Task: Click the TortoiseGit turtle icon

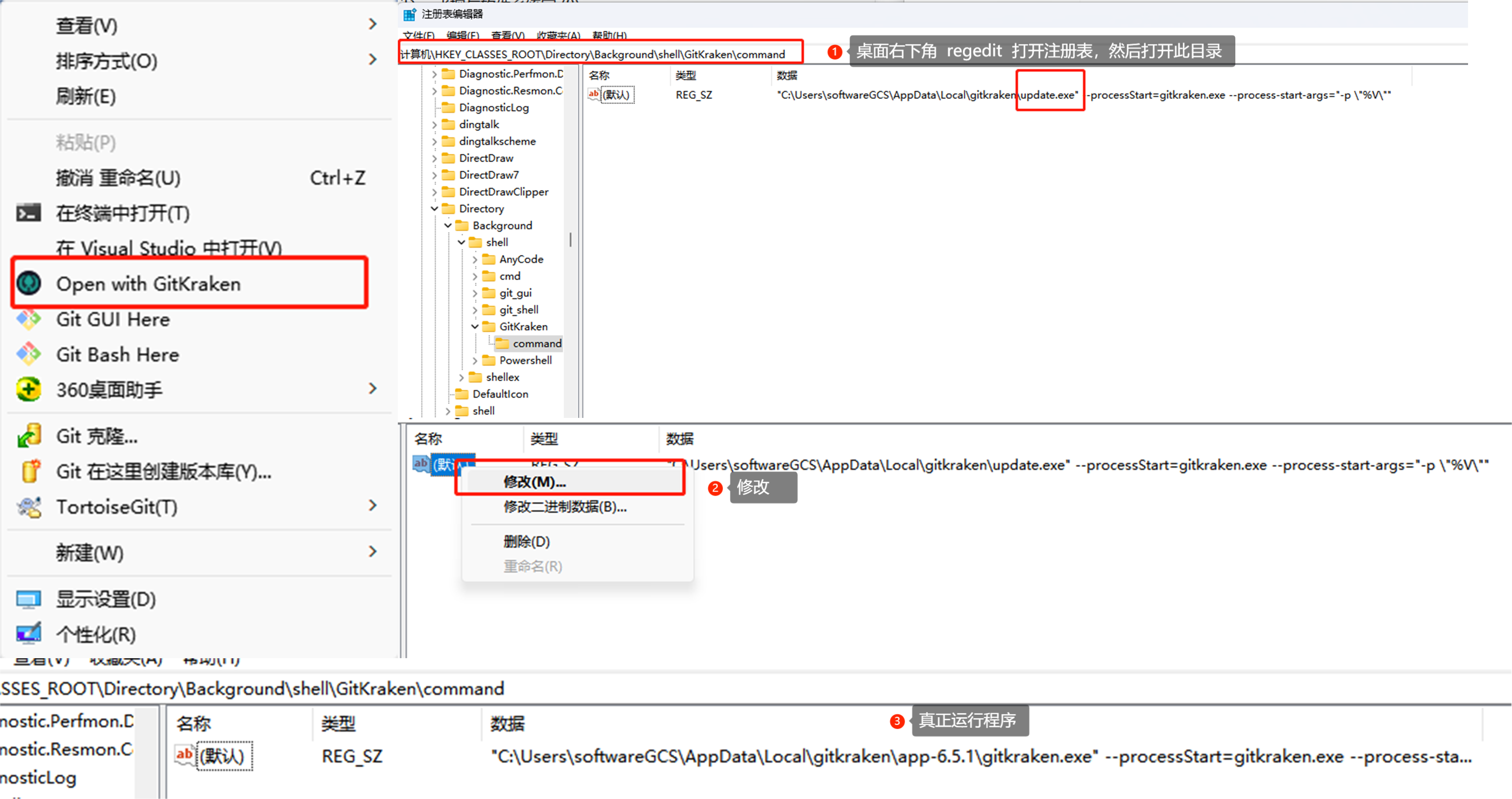Action: pos(29,507)
